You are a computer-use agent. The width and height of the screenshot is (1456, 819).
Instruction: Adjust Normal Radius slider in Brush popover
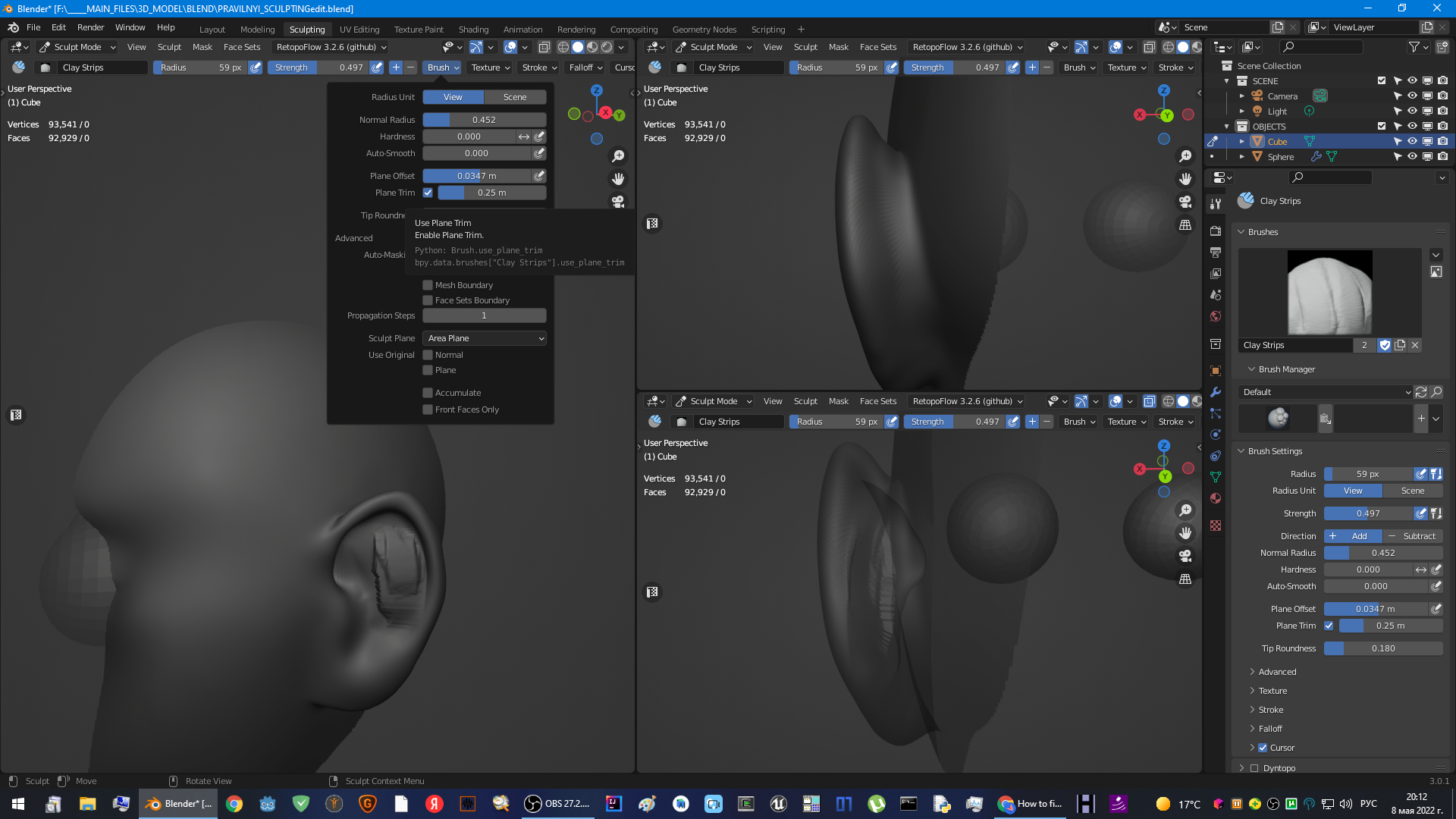485,120
